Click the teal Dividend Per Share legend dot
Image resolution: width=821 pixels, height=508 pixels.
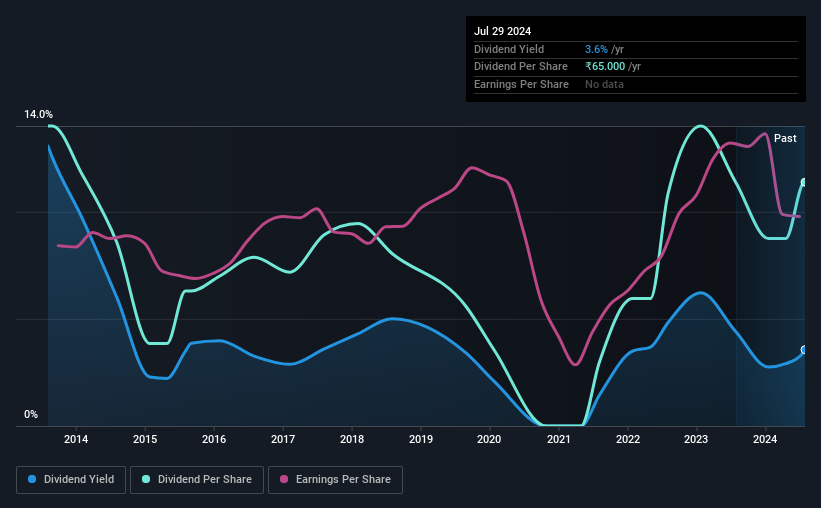(146, 479)
